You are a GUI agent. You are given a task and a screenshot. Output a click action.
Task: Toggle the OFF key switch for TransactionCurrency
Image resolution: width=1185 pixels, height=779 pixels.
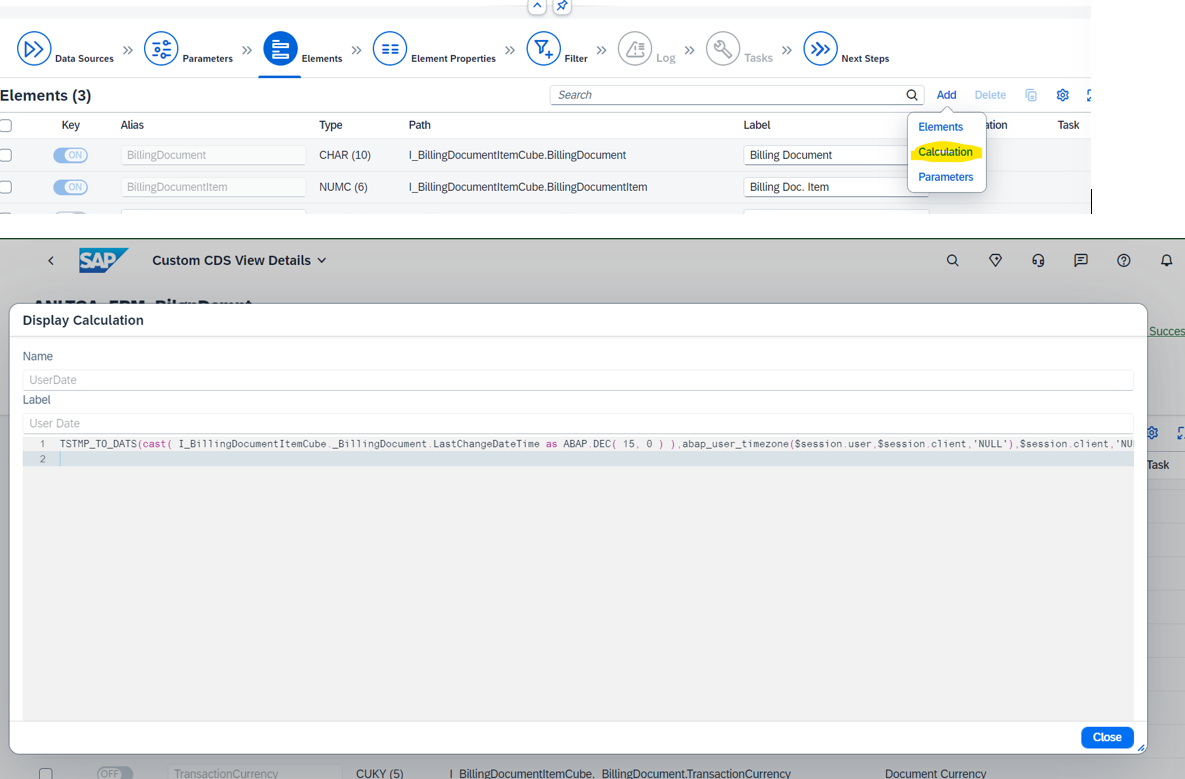point(115,773)
